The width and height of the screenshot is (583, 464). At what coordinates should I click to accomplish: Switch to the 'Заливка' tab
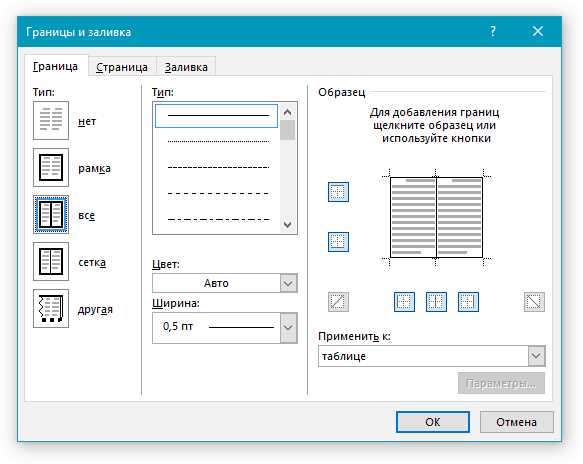coord(186,67)
